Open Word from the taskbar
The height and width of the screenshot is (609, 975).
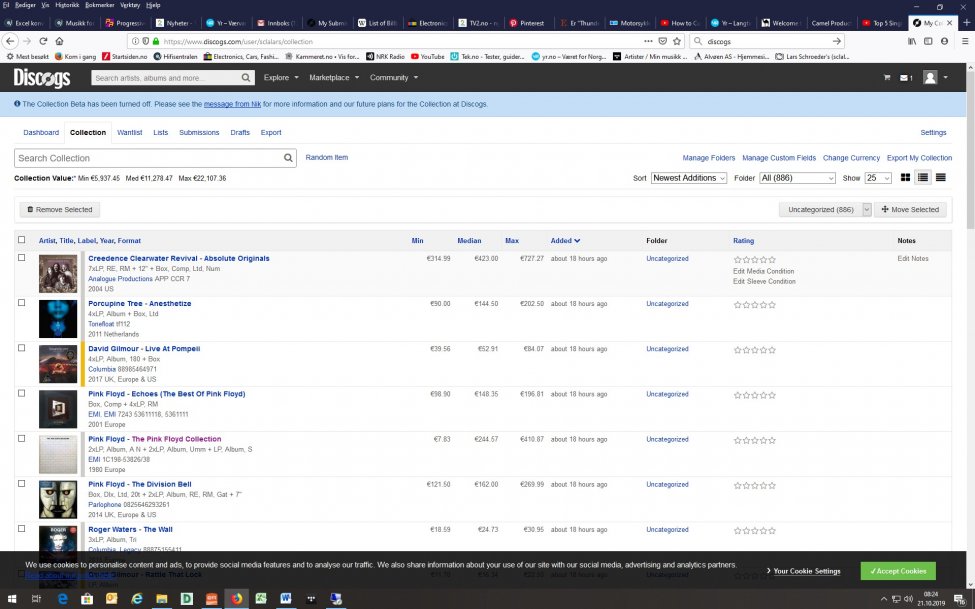[x=285, y=599]
